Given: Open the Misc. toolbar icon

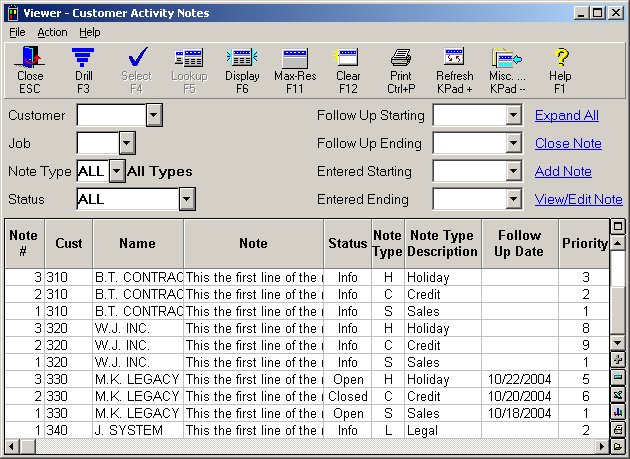Looking at the screenshot, I should tap(508, 59).
